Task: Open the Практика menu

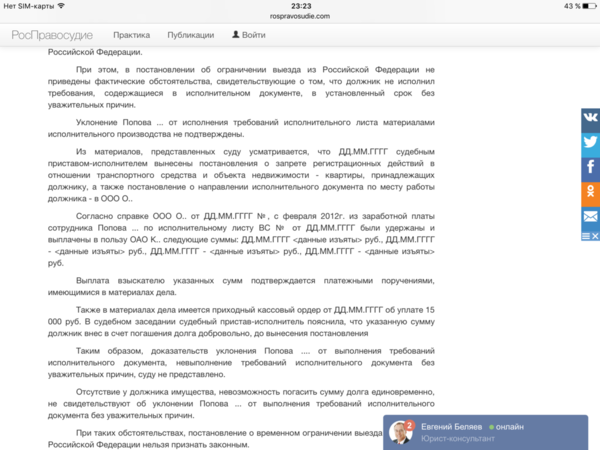Action: (131, 35)
